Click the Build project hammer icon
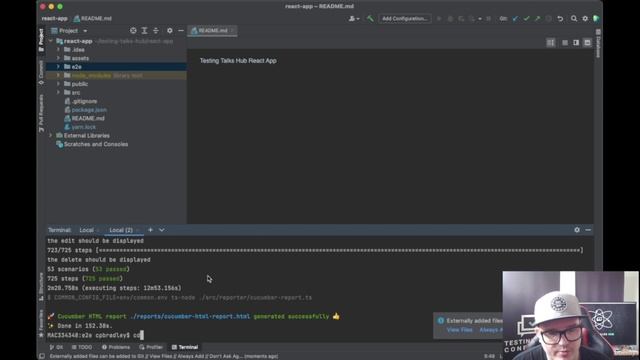The width and height of the screenshot is (640, 360). [x=370, y=18]
